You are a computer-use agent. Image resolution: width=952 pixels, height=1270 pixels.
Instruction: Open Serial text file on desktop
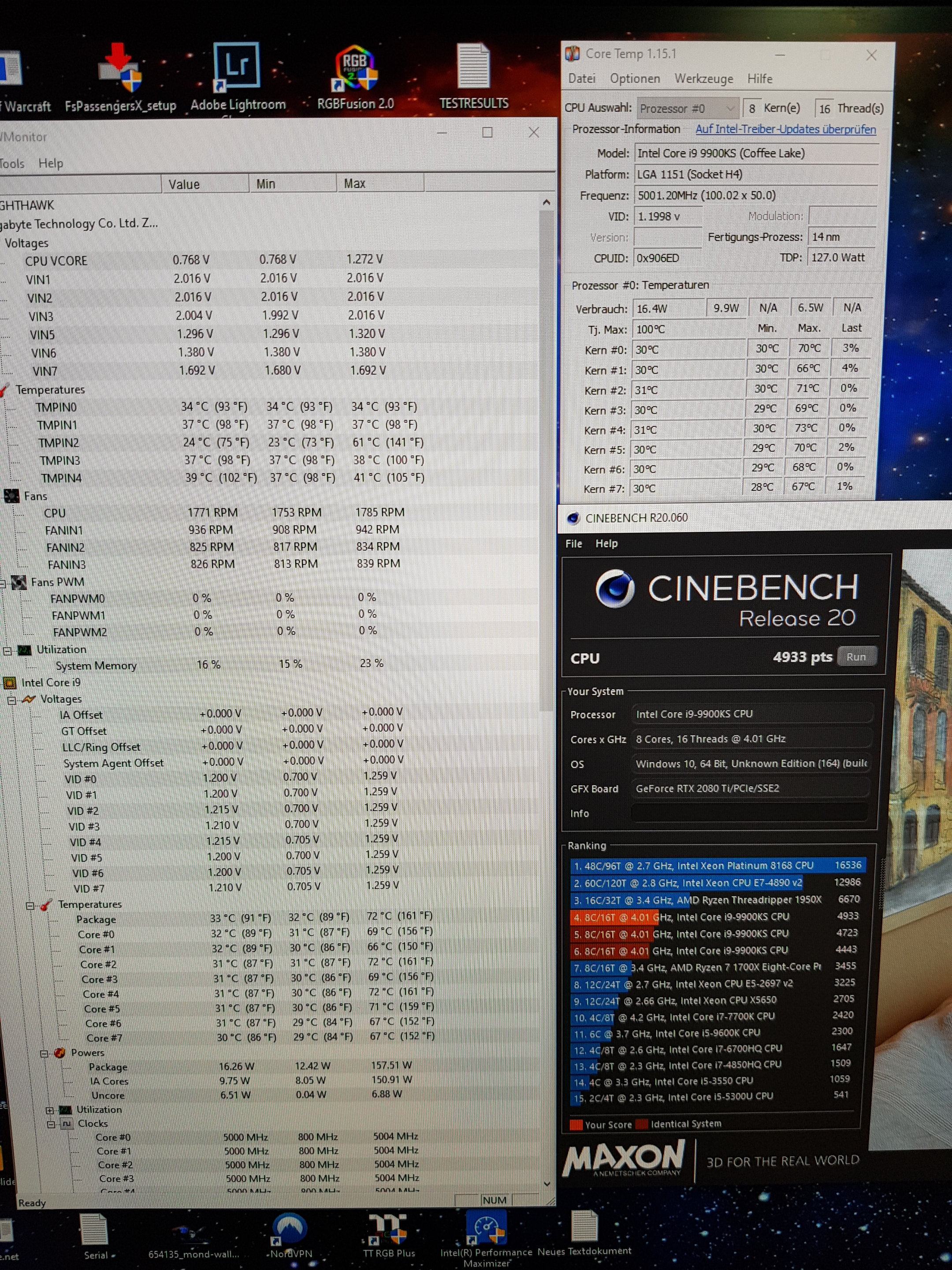(x=95, y=1236)
